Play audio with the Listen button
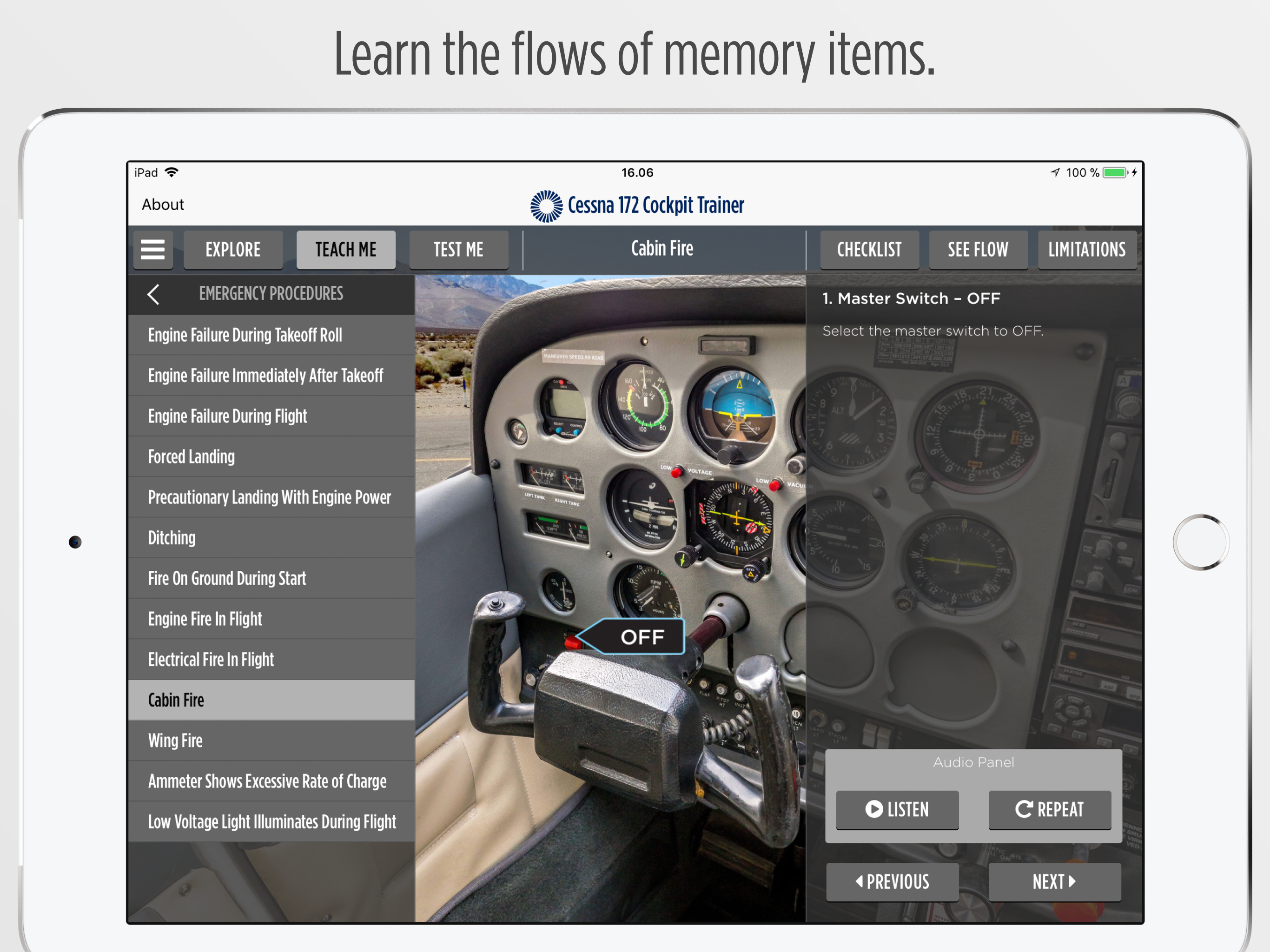Image resolution: width=1270 pixels, height=952 pixels. coord(897,810)
